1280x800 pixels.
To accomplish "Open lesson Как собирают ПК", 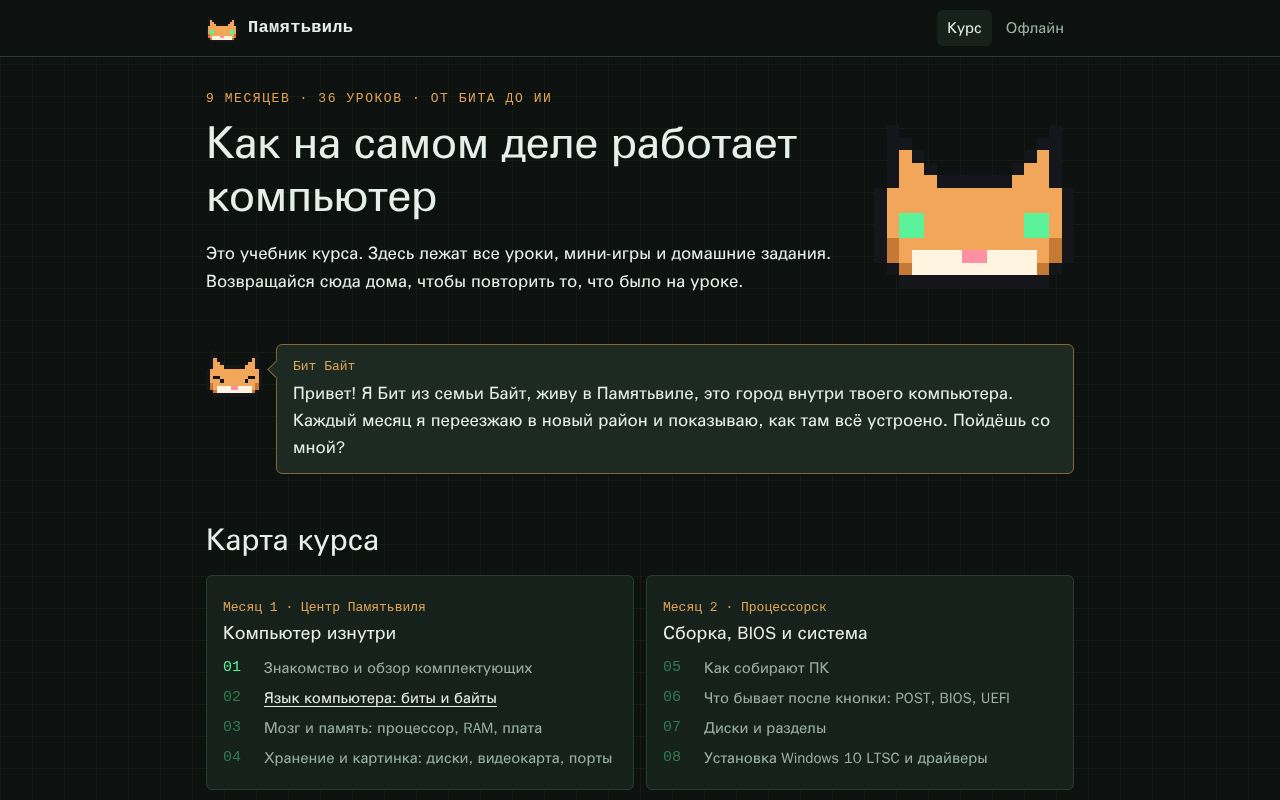I will [766, 668].
